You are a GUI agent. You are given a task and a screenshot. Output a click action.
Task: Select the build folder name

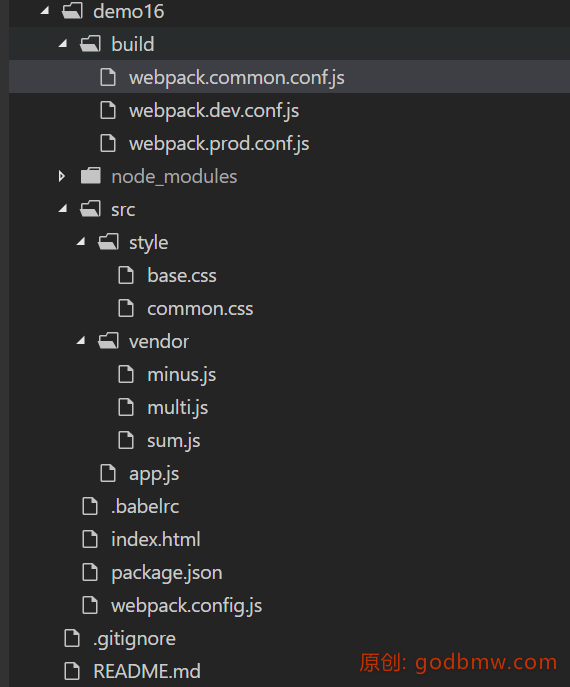[133, 44]
